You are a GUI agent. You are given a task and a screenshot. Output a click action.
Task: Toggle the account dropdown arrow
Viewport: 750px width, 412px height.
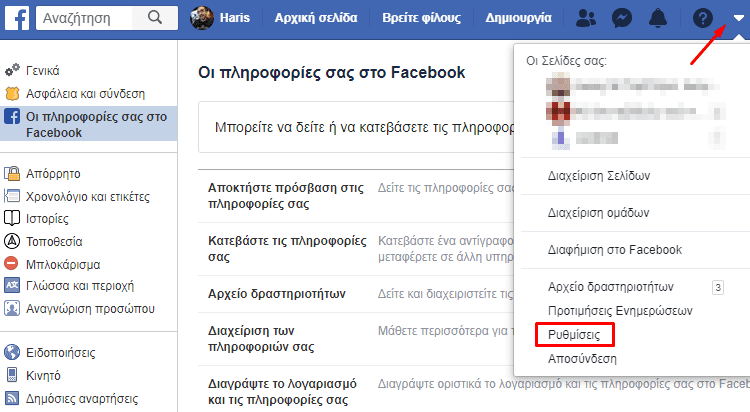point(739,18)
